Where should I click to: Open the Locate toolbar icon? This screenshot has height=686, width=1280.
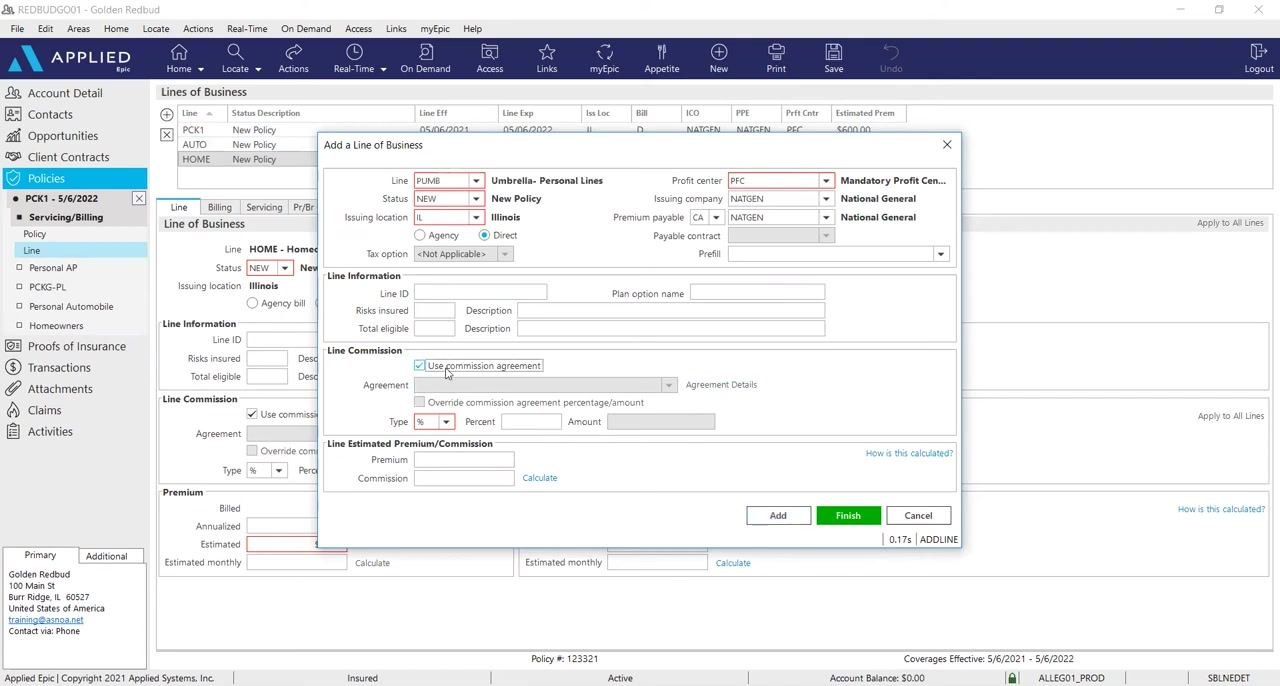(235, 52)
